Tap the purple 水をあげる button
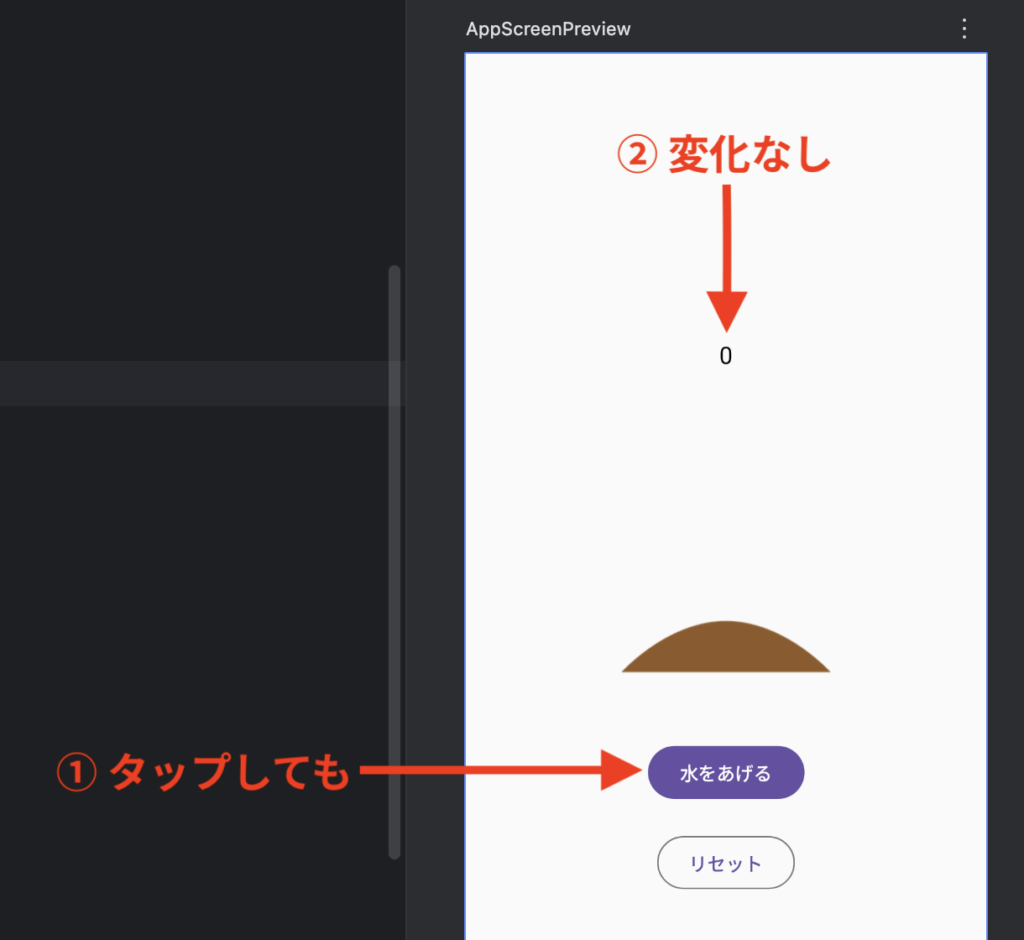Viewport: 1024px width, 940px height. [726, 773]
